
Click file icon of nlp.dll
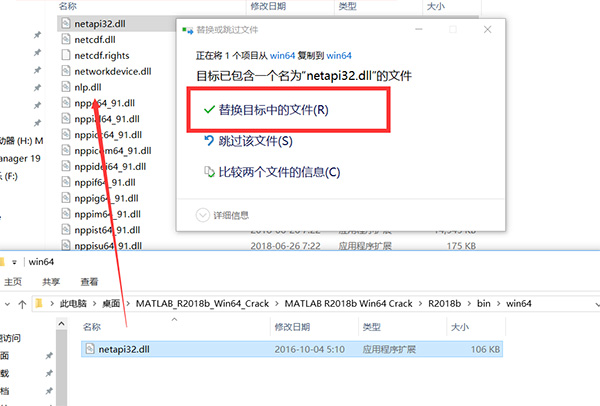66,87
